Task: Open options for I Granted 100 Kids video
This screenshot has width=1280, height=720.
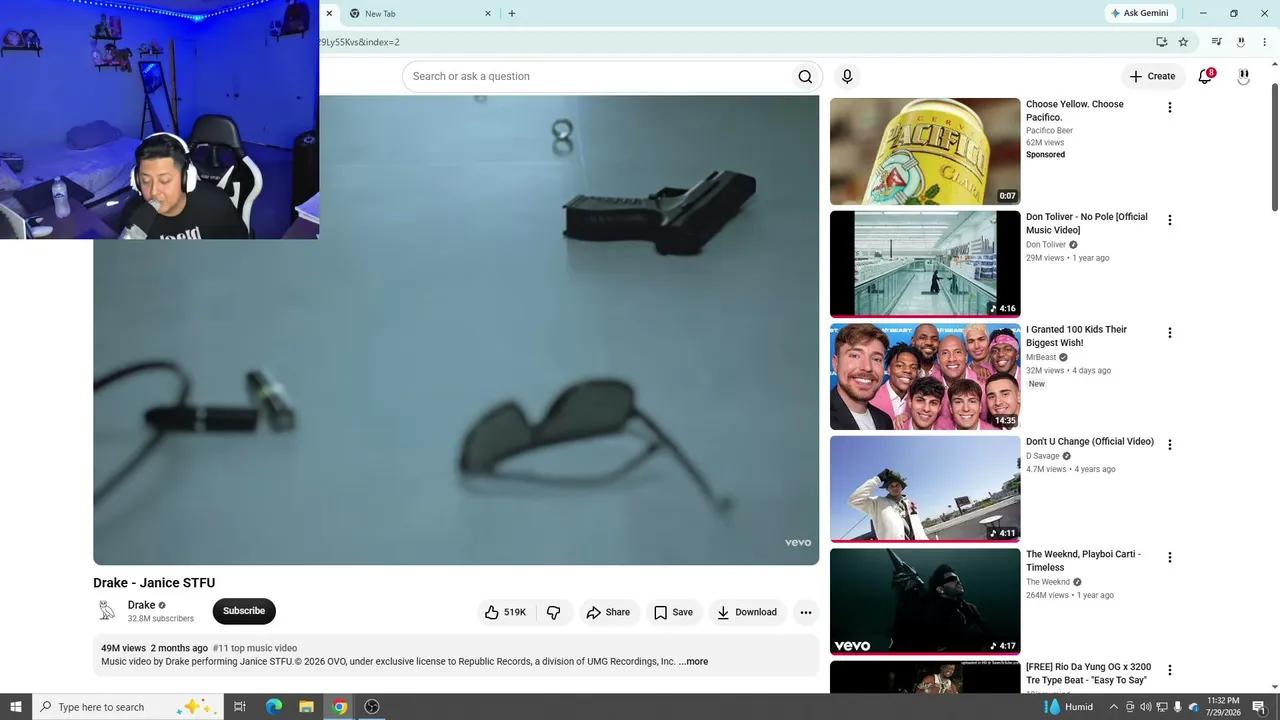Action: tap(1169, 333)
